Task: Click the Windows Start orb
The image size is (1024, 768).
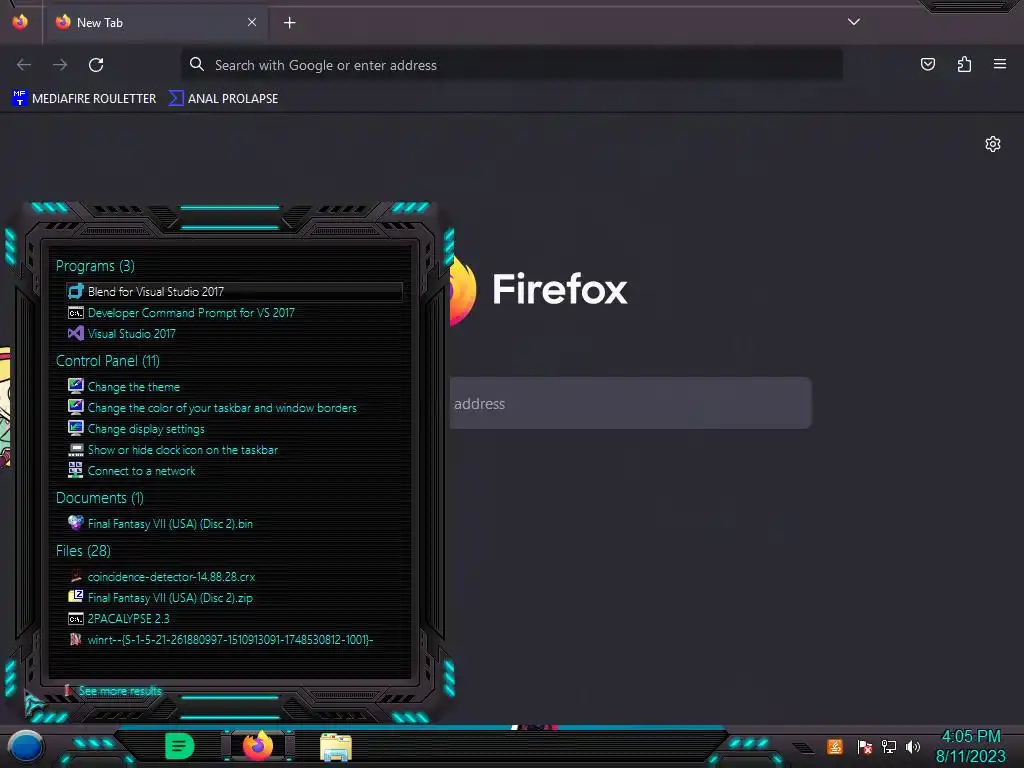Action: pos(25,747)
